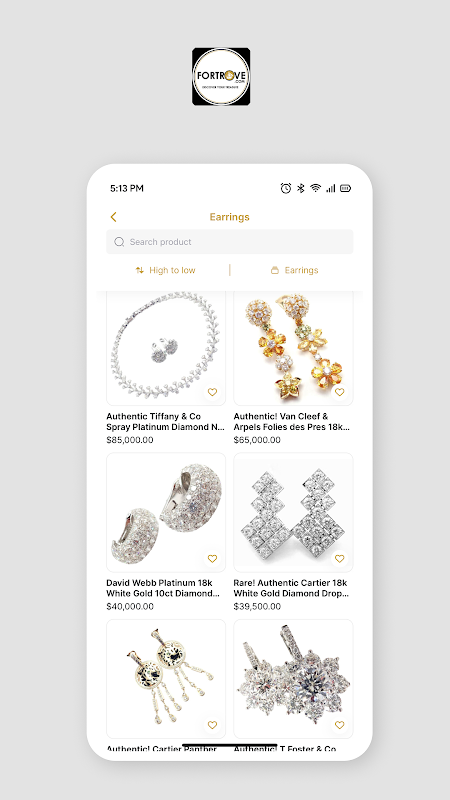Click the search magnifier icon
This screenshot has height=800, width=450.
[x=119, y=242]
